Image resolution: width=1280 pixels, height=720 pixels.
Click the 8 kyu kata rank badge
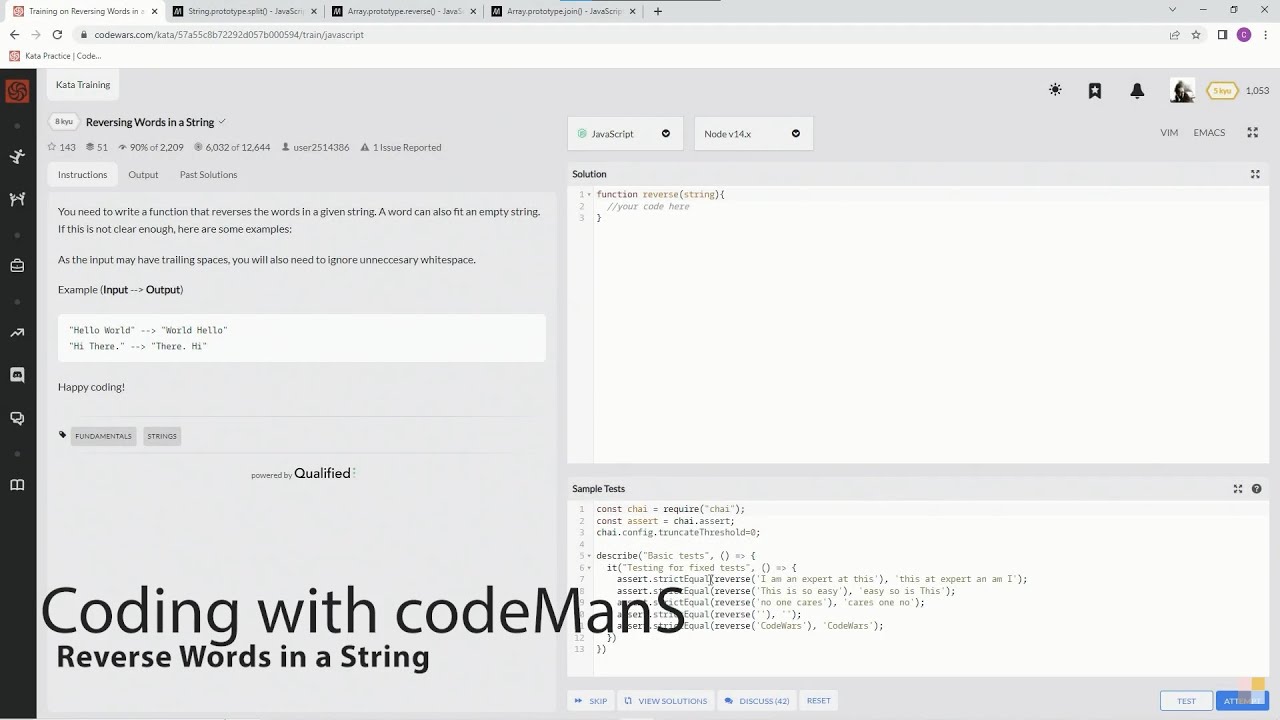point(64,122)
